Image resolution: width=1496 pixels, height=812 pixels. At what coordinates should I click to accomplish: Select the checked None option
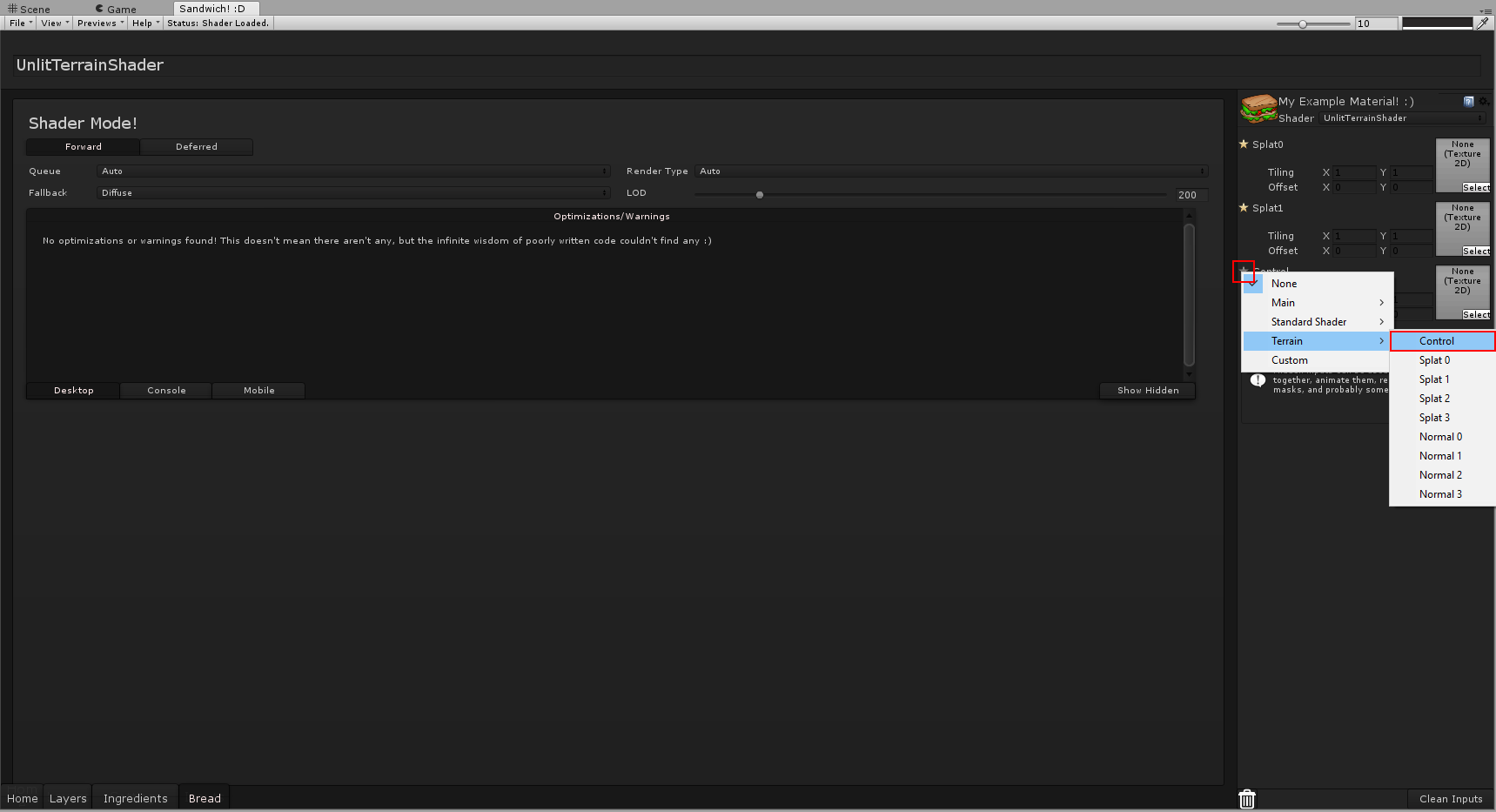pos(1317,284)
